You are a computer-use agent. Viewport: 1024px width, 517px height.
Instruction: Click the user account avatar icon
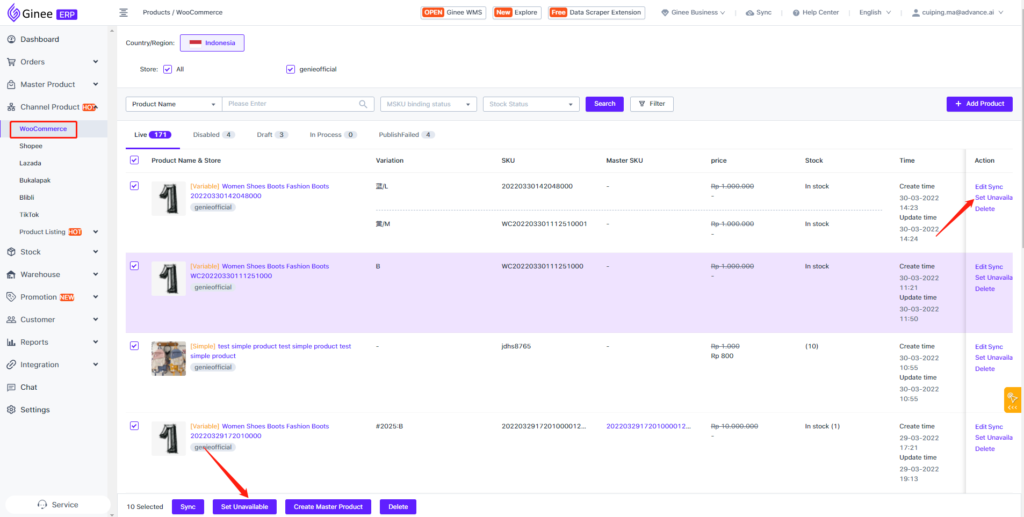(x=916, y=12)
